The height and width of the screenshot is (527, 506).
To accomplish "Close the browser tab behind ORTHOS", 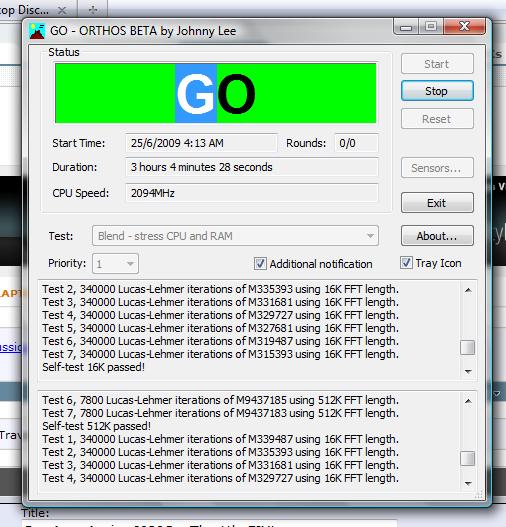I will coord(62,10).
